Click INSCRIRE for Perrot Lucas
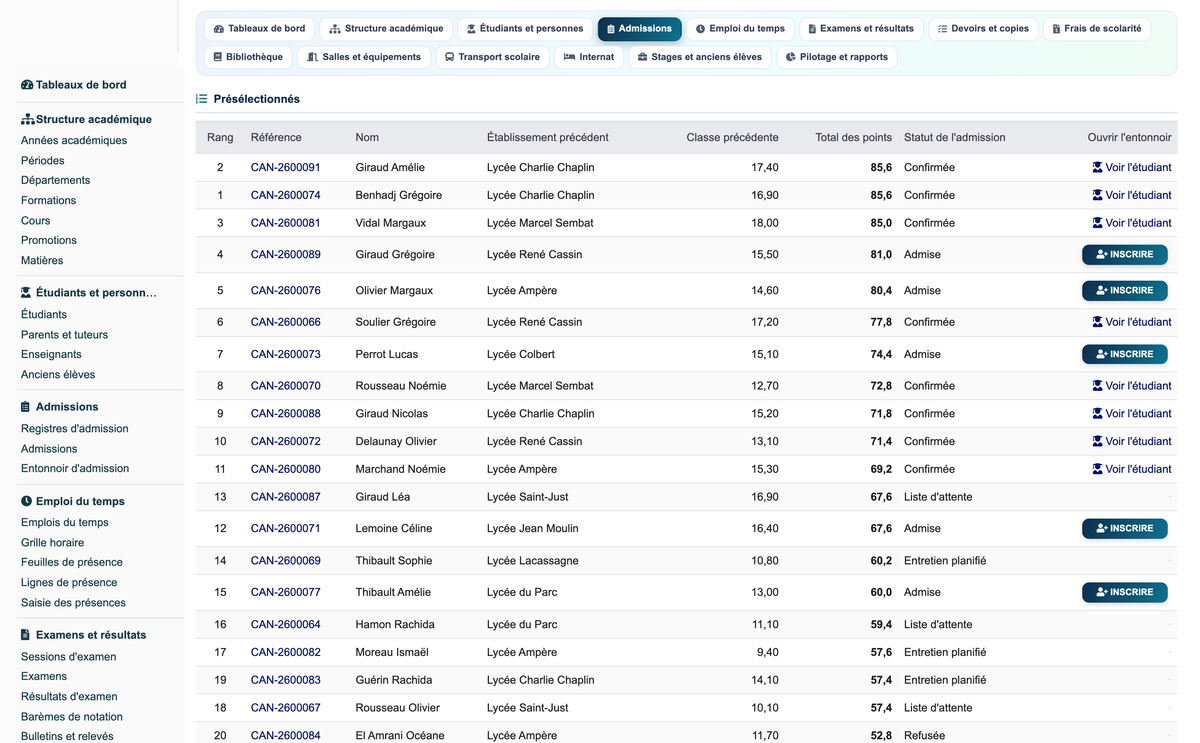1200x743 pixels. pyautogui.click(x=1124, y=354)
